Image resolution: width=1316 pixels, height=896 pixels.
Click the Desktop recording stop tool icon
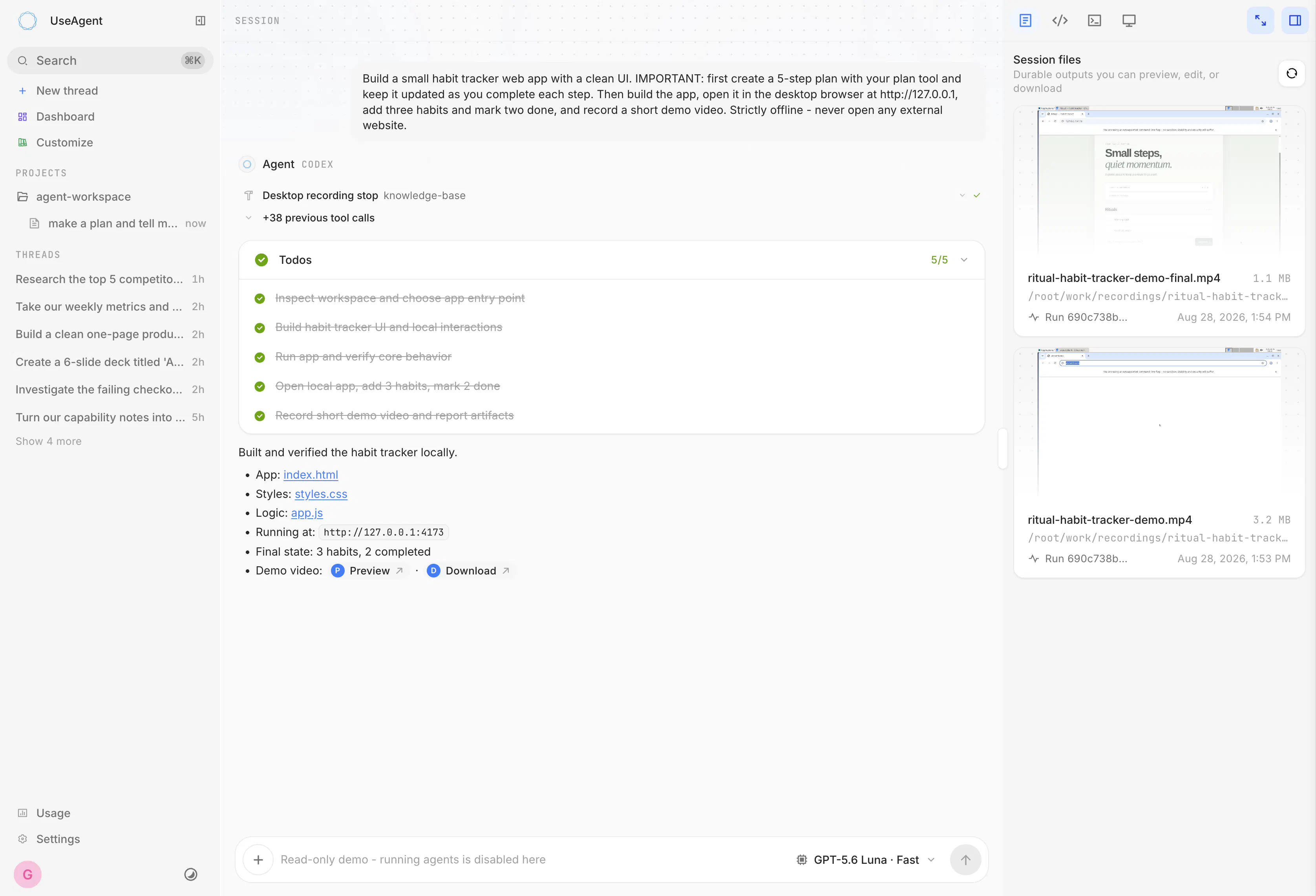point(249,196)
